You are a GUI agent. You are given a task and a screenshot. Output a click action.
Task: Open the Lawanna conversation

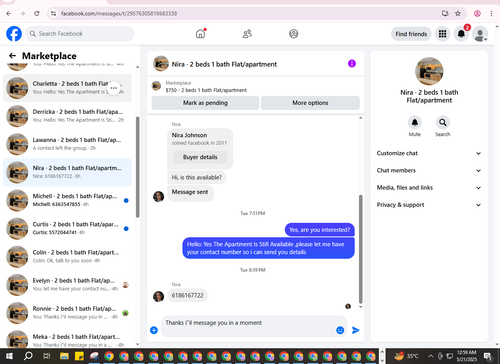click(67, 144)
